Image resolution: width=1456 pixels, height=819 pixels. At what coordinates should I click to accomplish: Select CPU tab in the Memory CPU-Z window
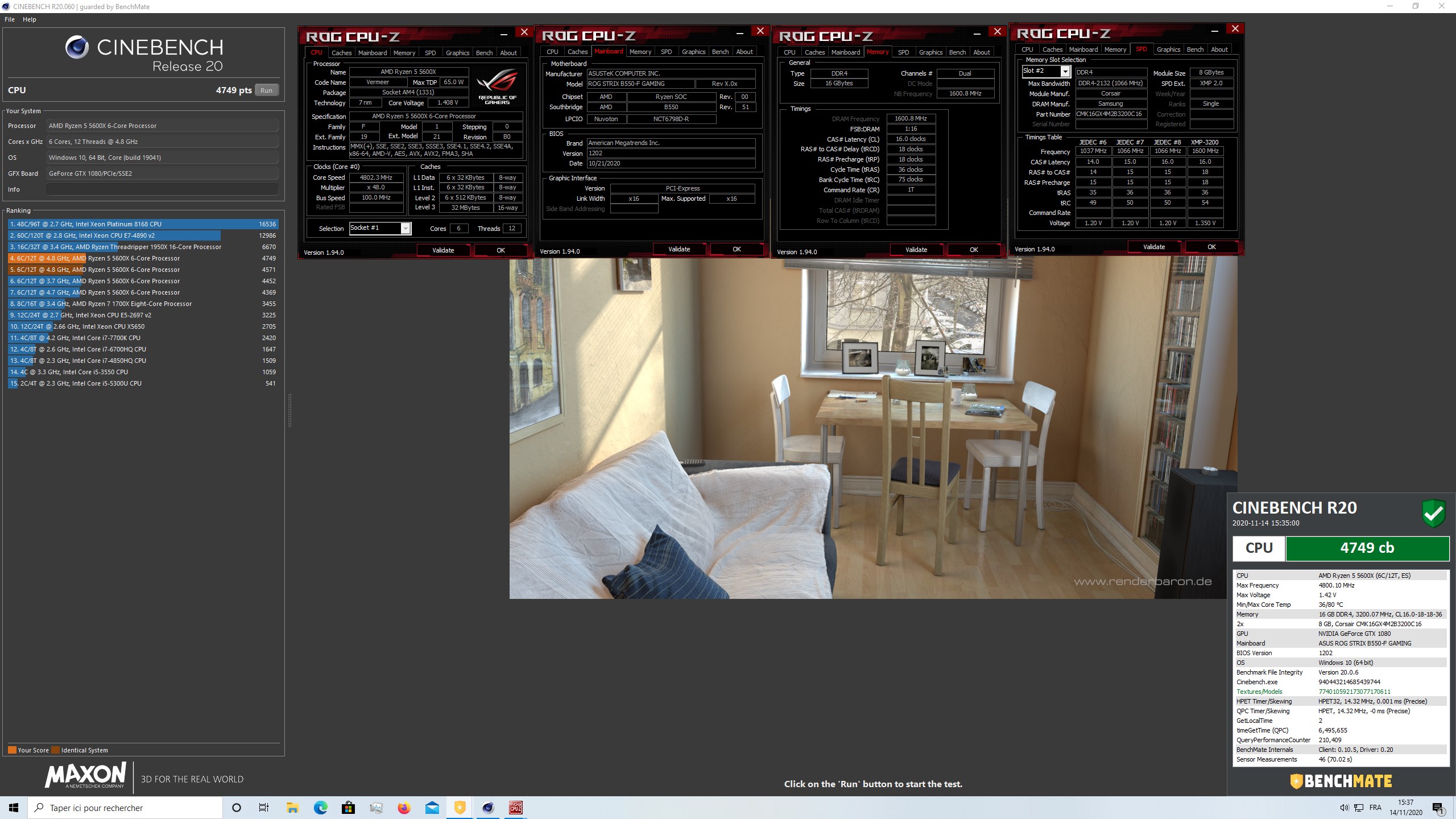(x=789, y=52)
